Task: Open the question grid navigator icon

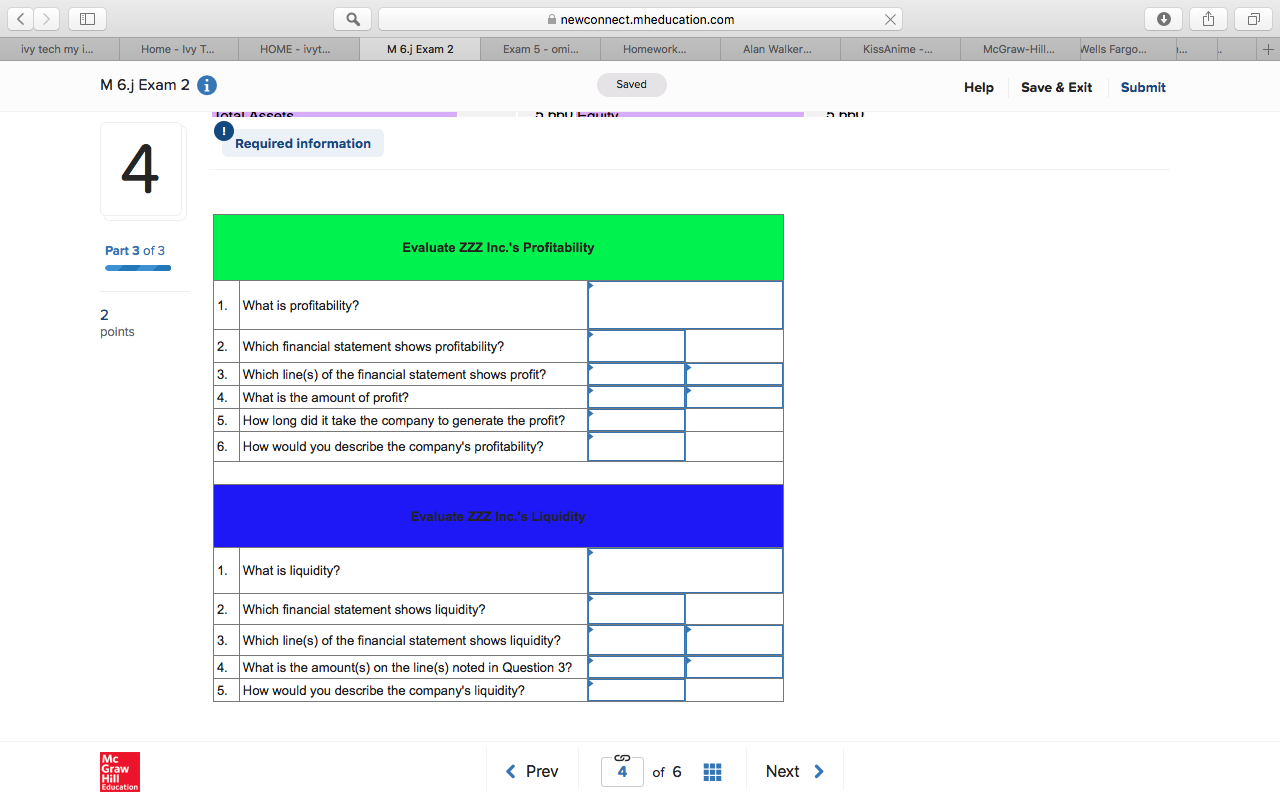Action: pos(712,772)
